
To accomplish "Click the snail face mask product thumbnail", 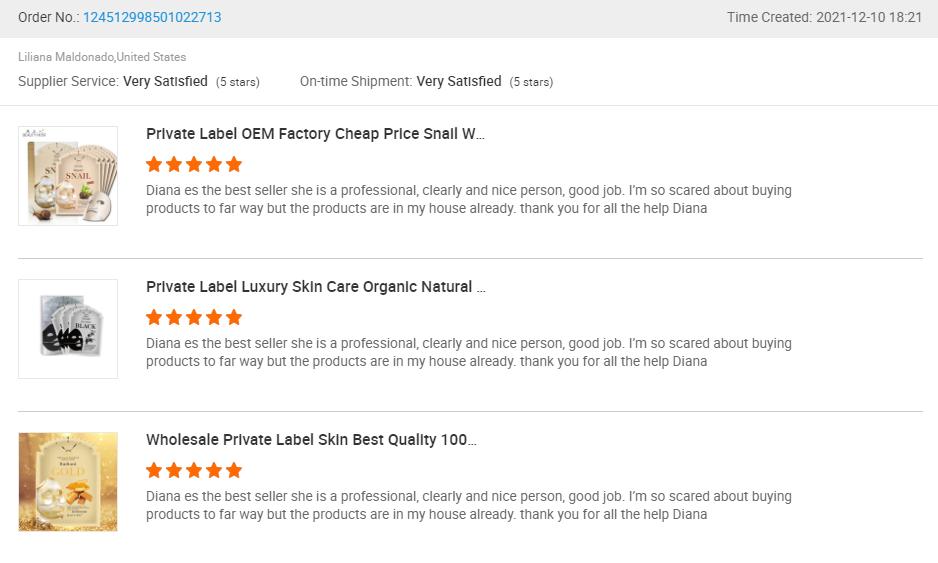I will pos(68,176).
